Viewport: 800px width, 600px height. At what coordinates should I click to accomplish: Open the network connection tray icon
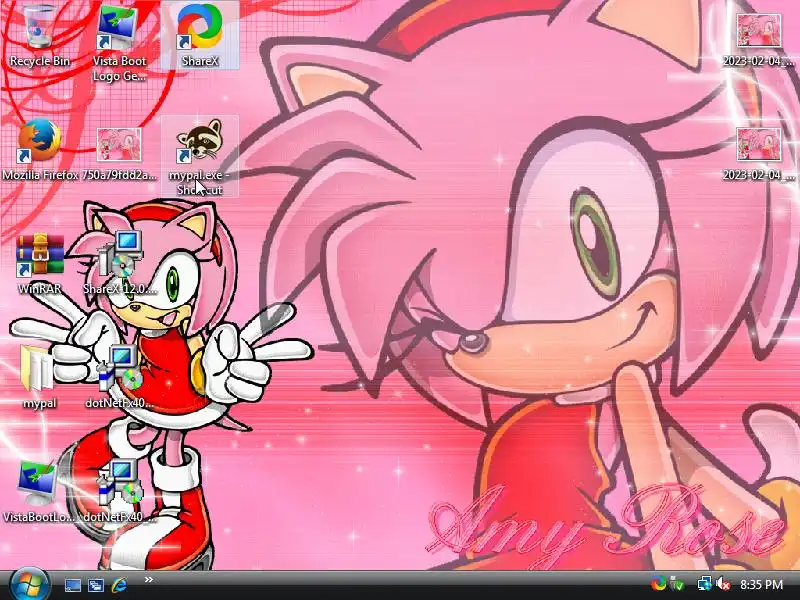(704, 583)
